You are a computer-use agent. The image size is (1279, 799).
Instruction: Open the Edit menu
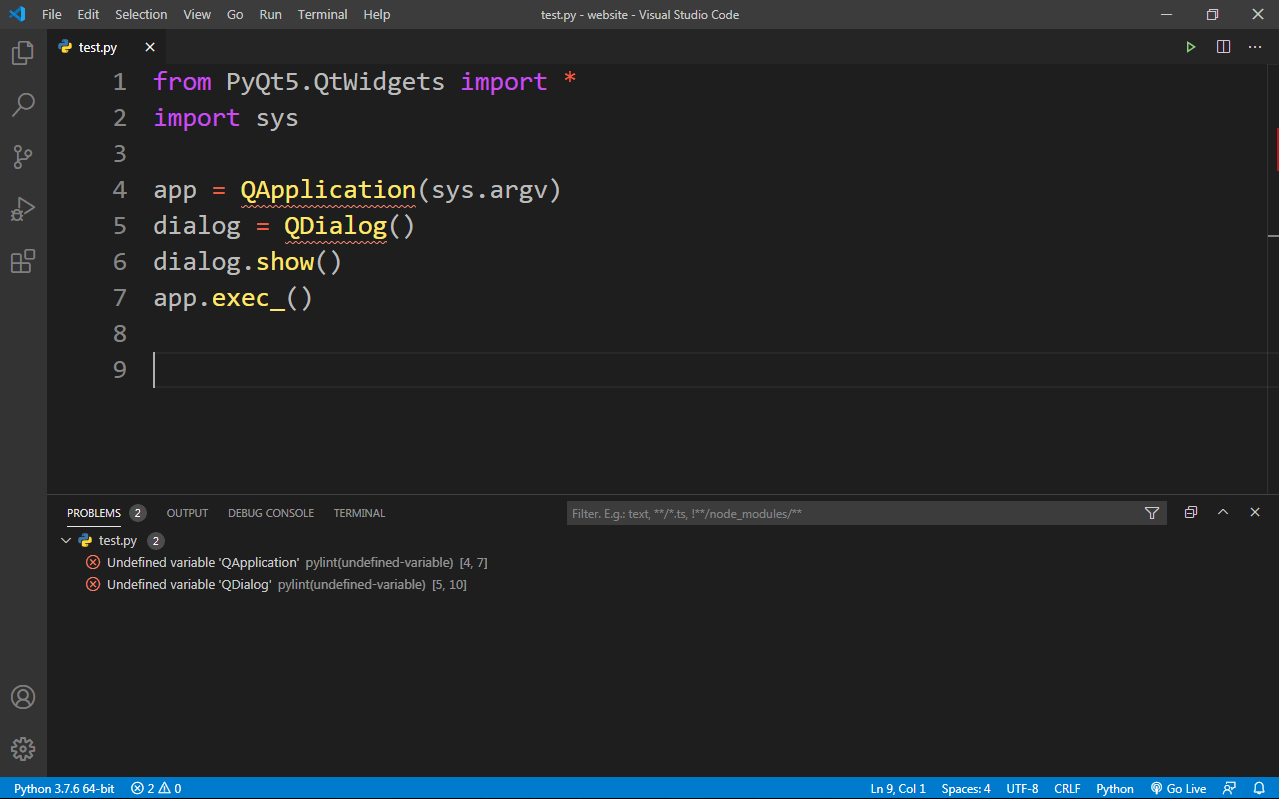pos(88,14)
